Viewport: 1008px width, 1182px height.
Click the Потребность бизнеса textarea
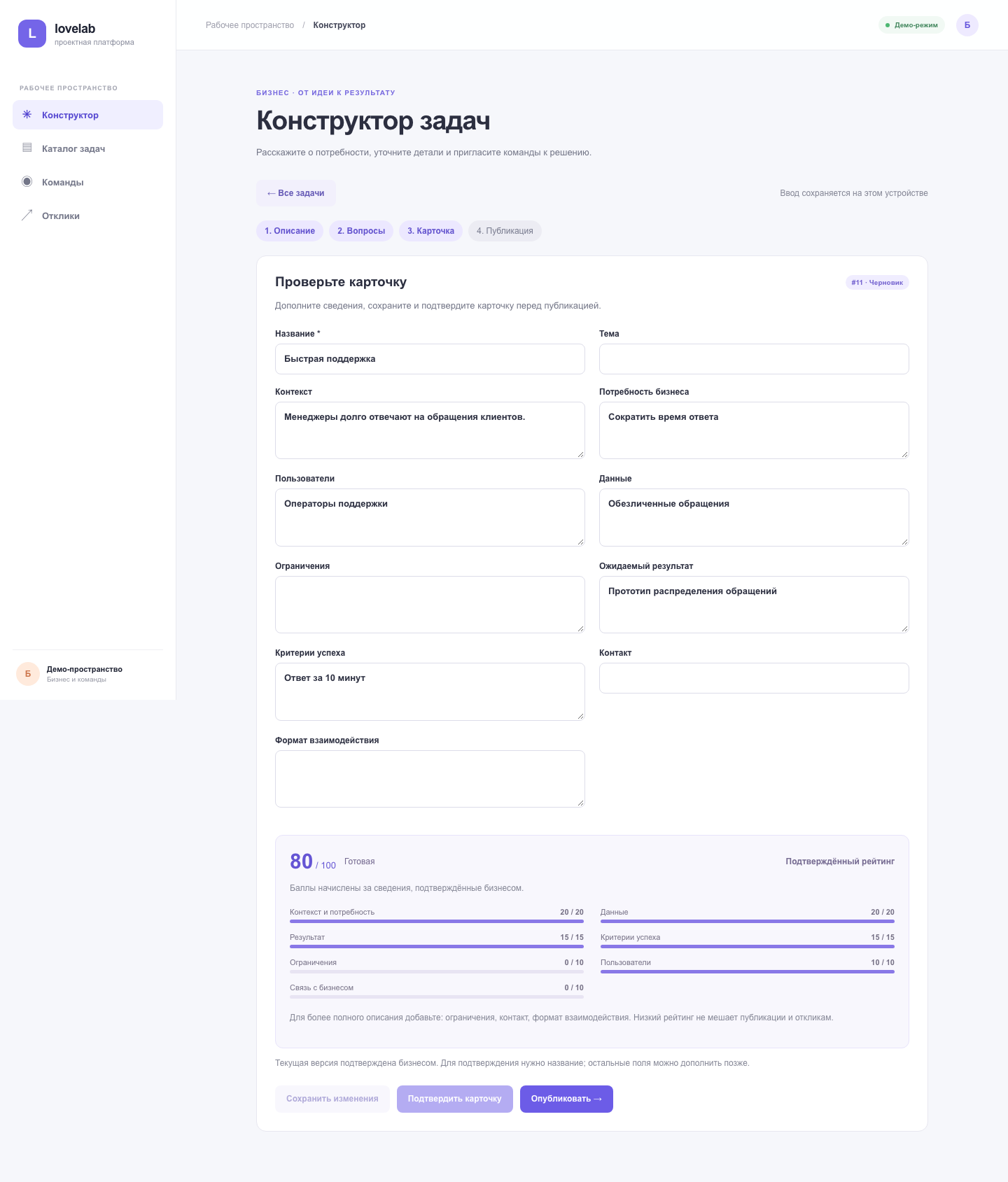(x=754, y=430)
